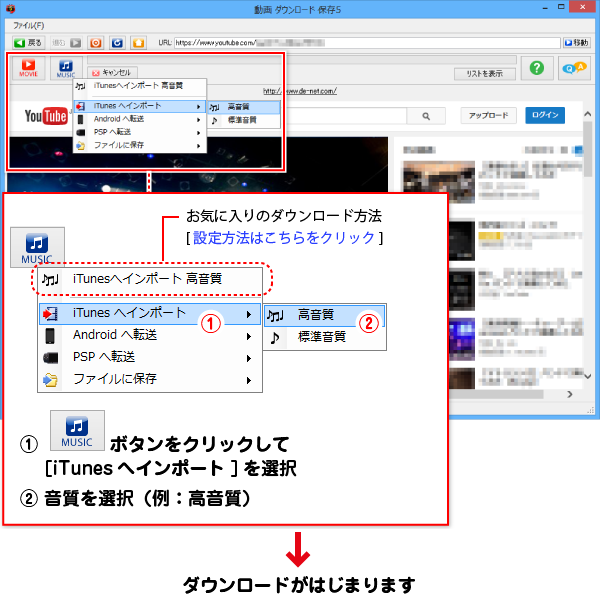600x597 pixels.
Task: Click the horizontal scrollbar right arrow
Action: point(570,394)
